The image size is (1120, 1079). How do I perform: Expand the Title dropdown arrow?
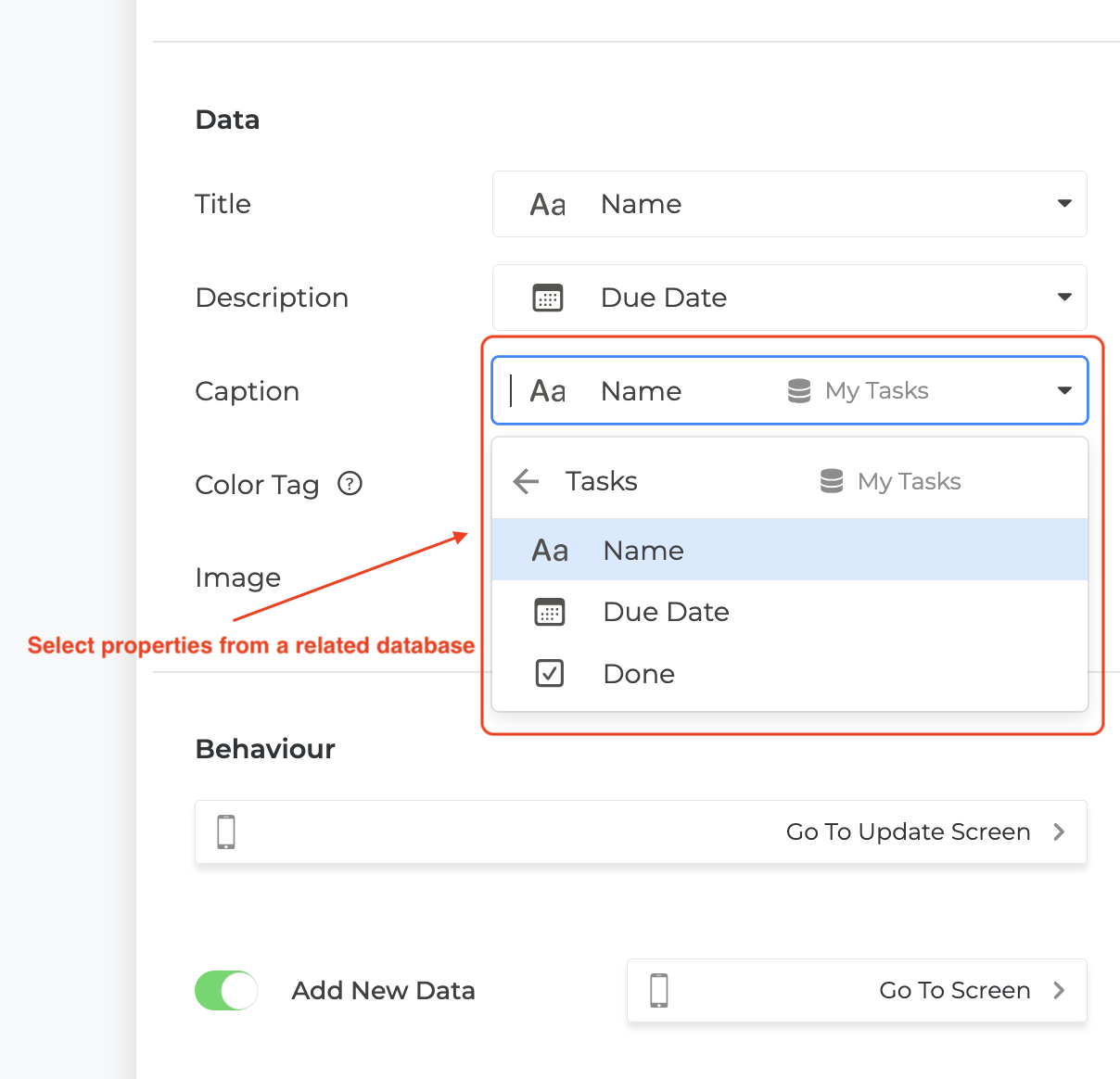click(x=1064, y=204)
